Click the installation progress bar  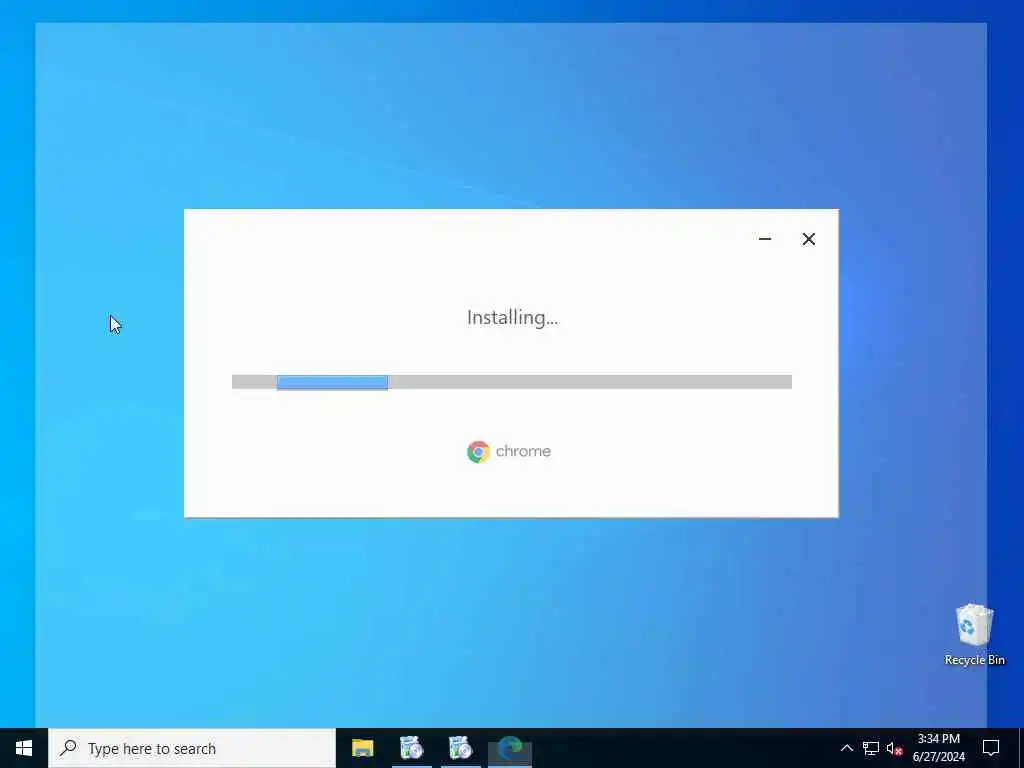511,382
